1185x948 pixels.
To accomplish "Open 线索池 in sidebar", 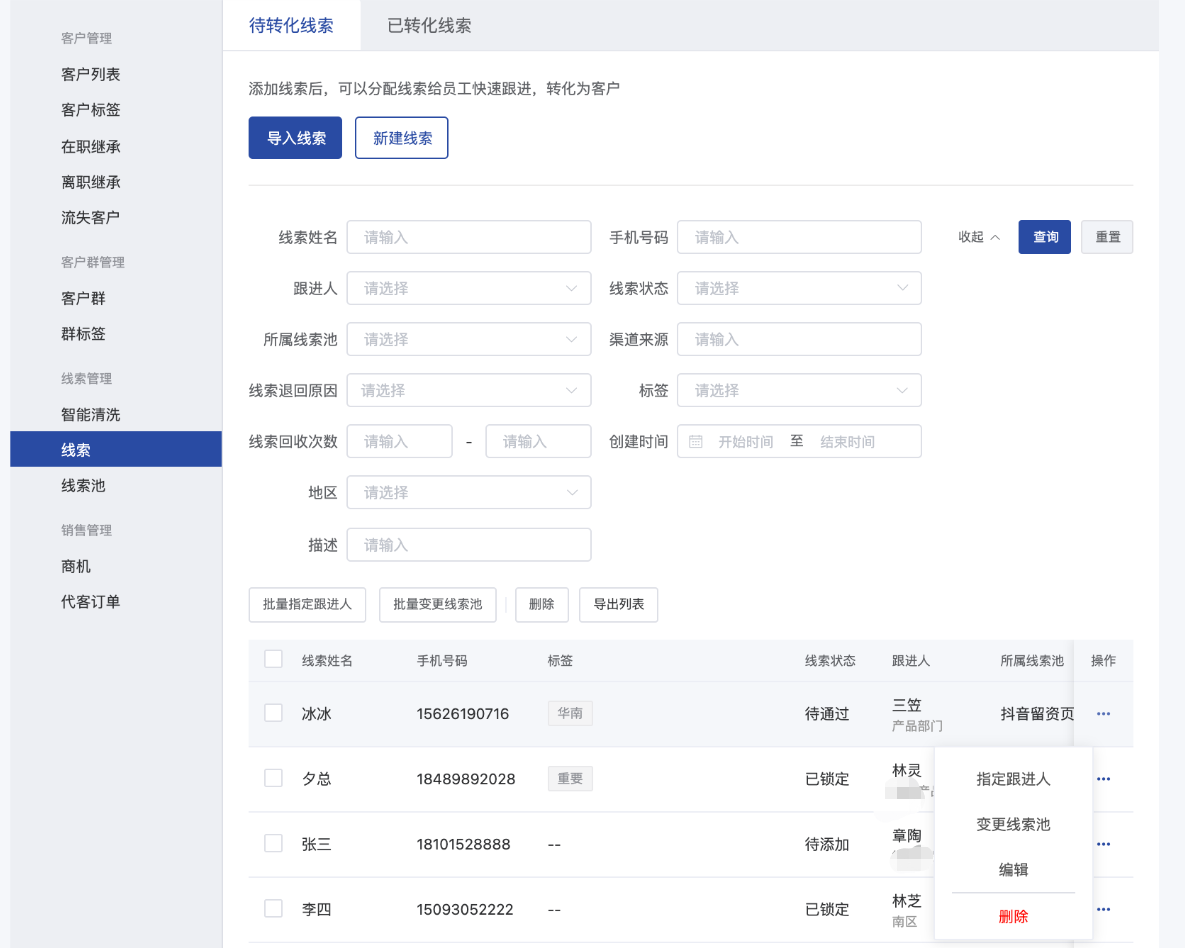I will click(x=83, y=485).
